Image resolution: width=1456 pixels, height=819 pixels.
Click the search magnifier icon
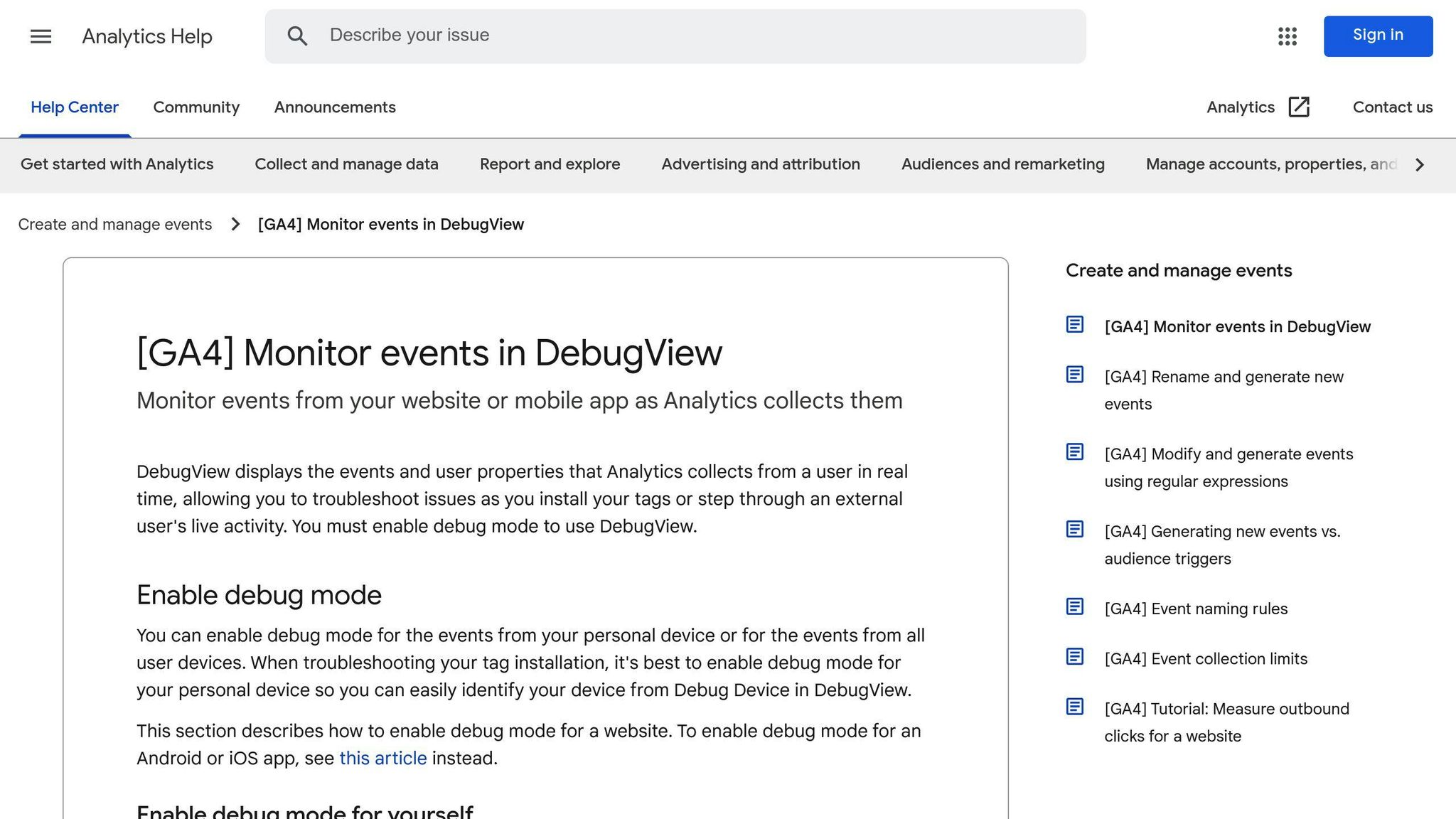point(297,36)
